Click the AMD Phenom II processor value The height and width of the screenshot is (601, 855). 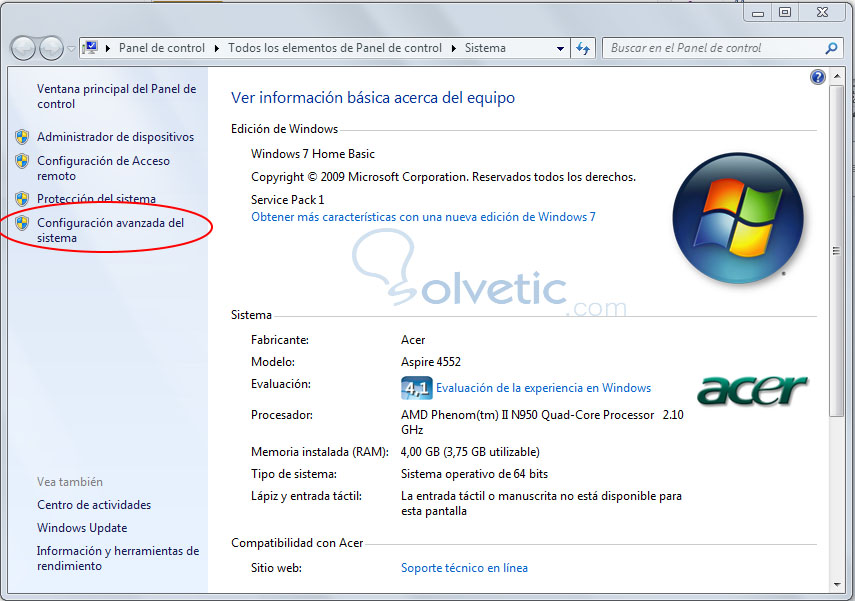coord(542,422)
